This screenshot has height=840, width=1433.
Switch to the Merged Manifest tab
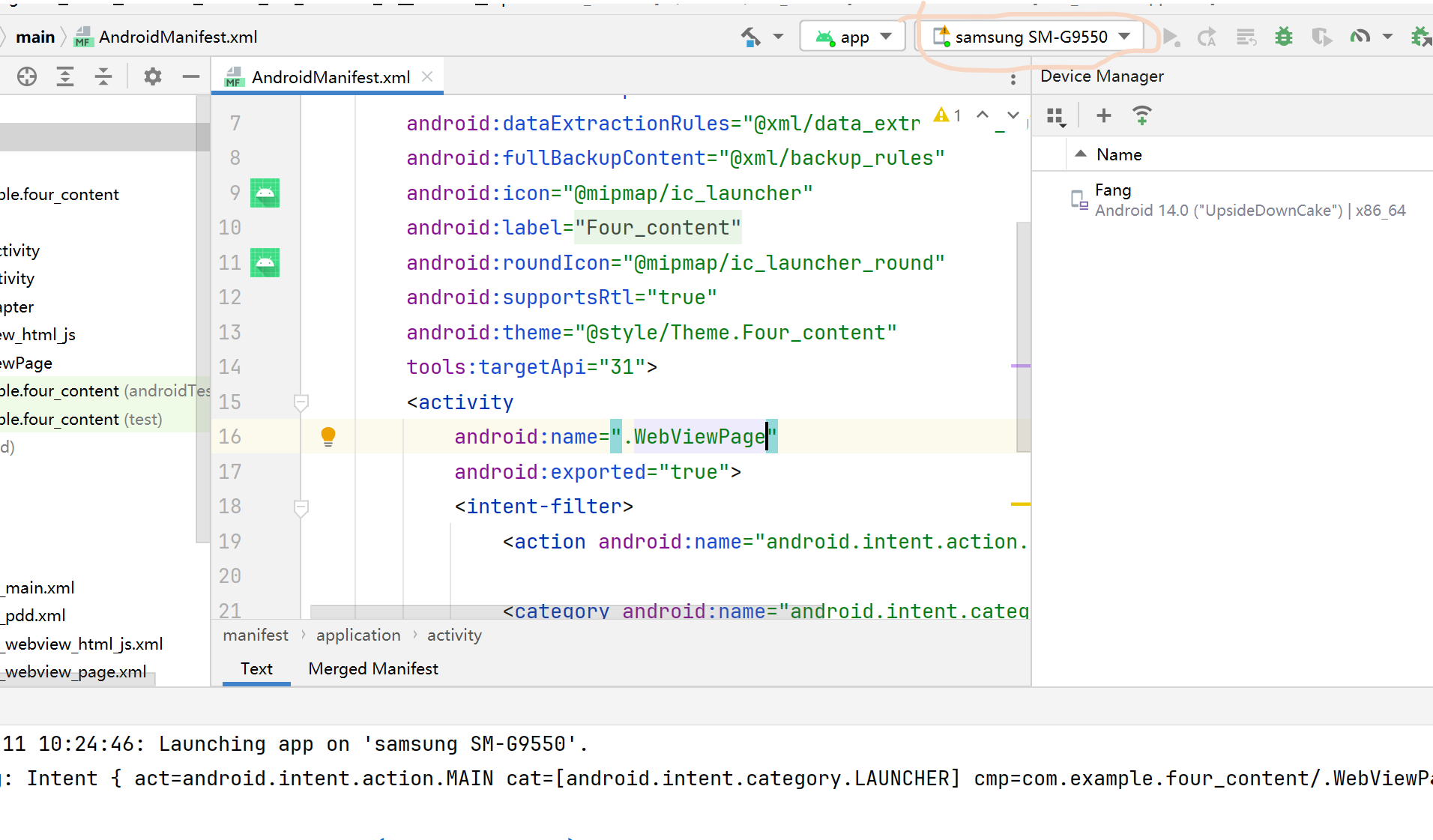(x=373, y=668)
